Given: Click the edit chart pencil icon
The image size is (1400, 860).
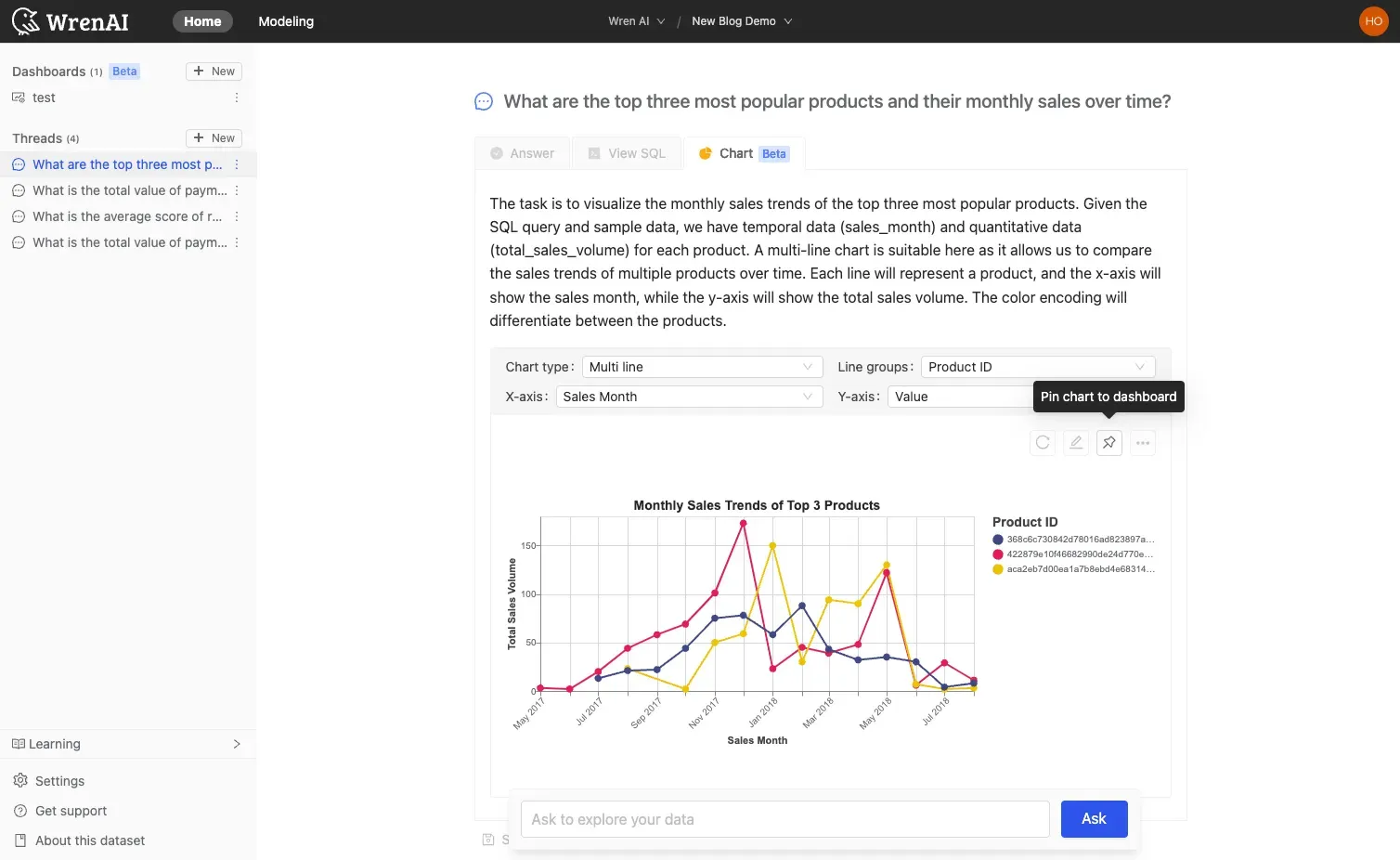Looking at the screenshot, I should click(1076, 443).
